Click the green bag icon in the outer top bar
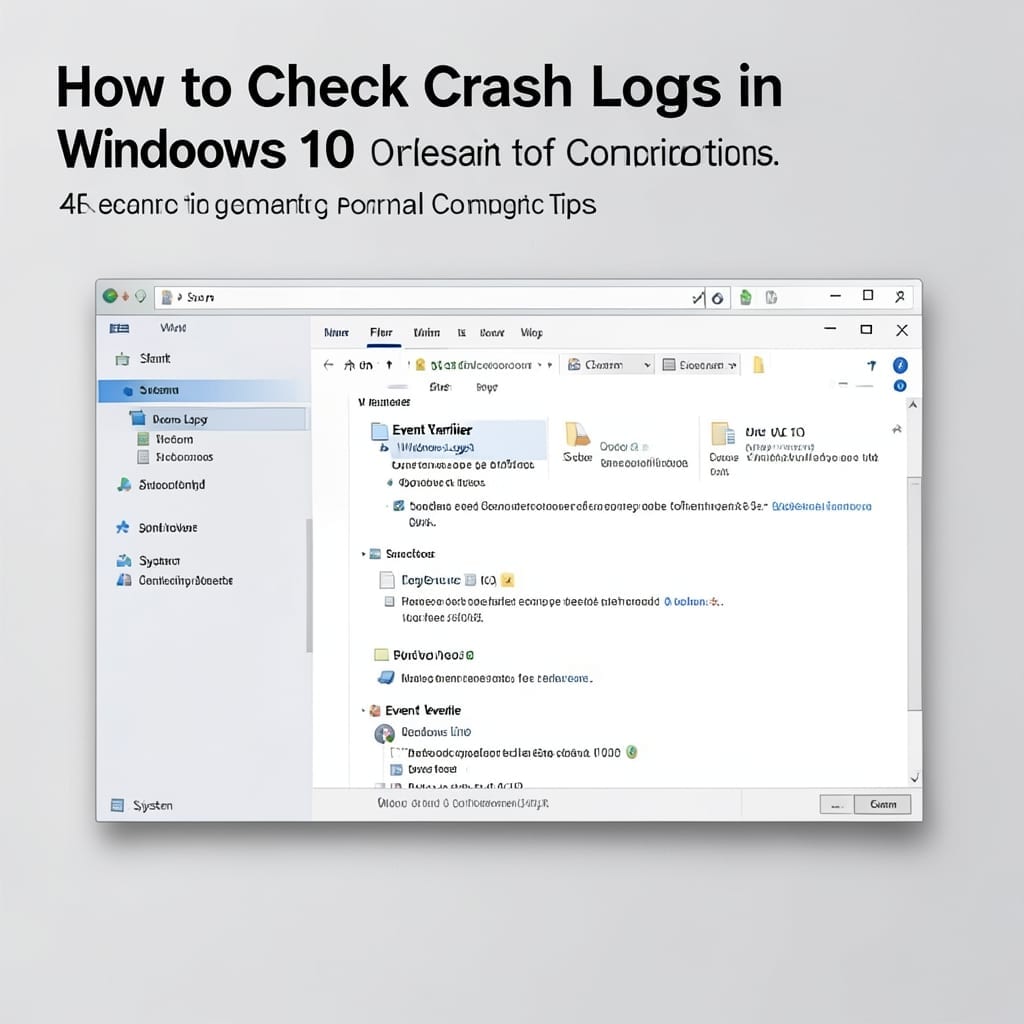The width and height of the screenshot is (1024, 1024). point(746,298)
